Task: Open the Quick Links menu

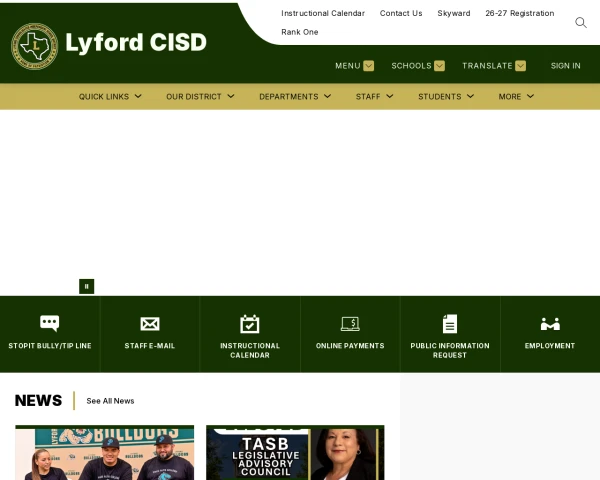Action: pyautogui.click(x=110, y=96)
